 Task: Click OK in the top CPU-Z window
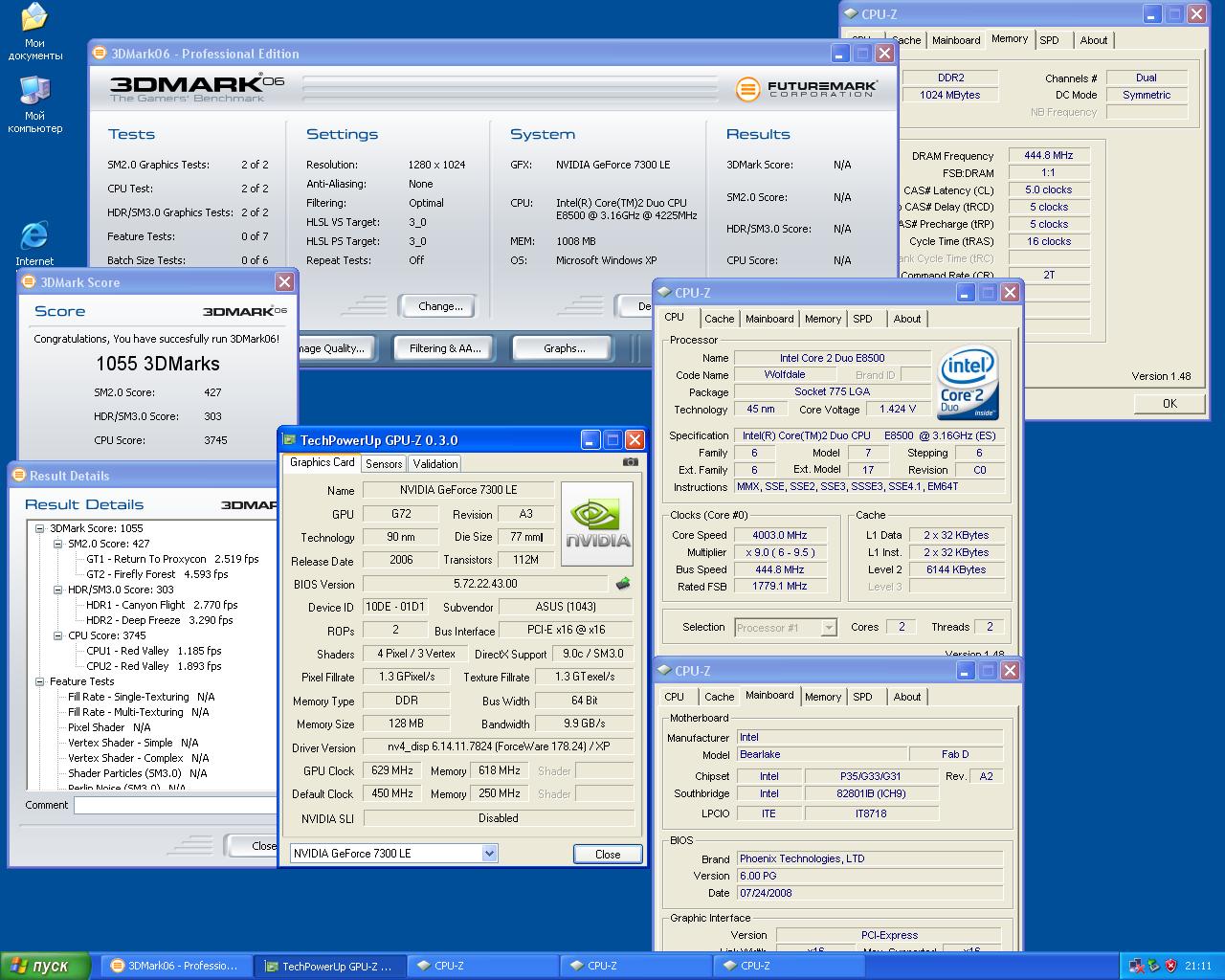tap(1169, 404)
